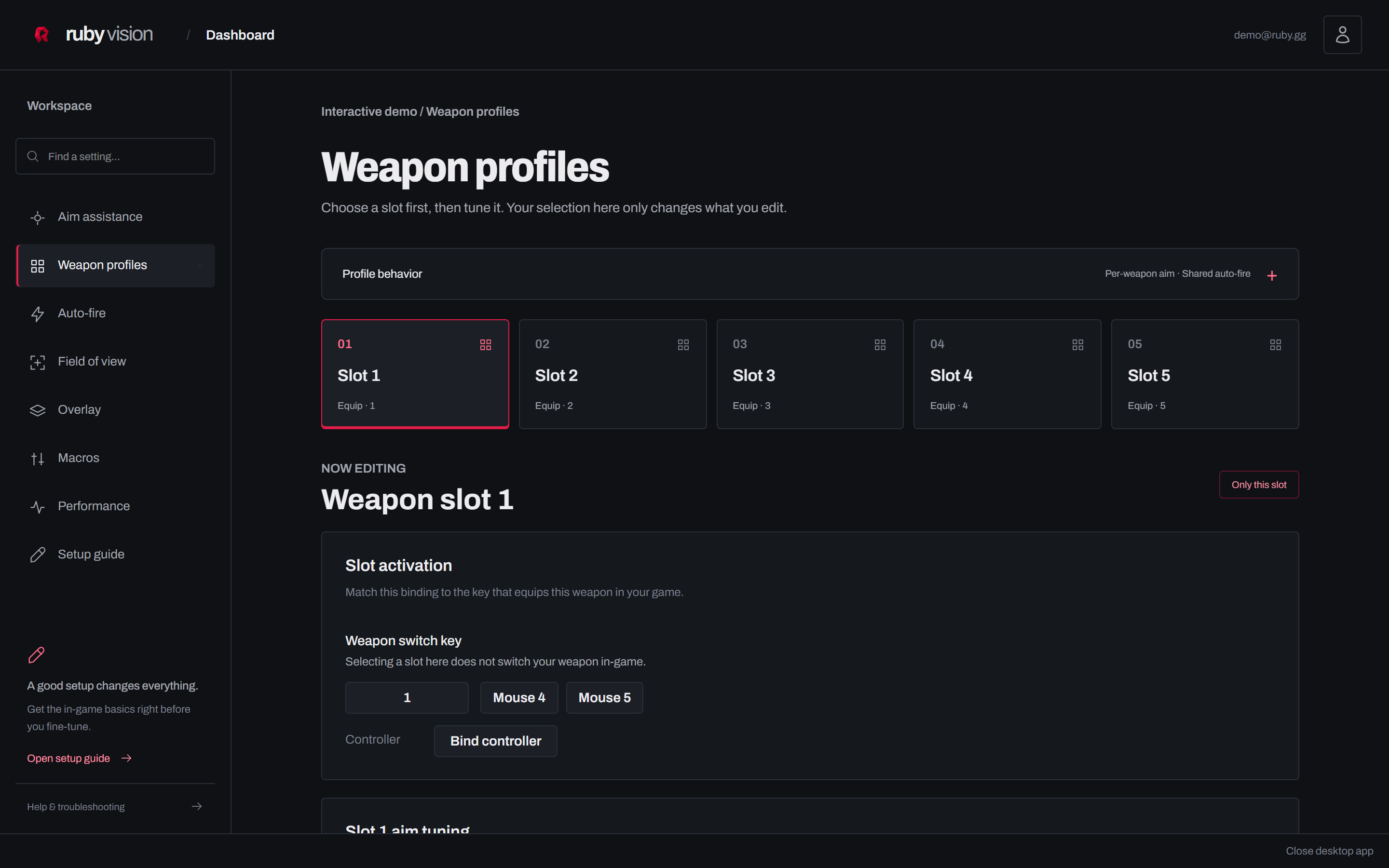Click "Per-weapon aim · Shared auto-fire" summary text
1389x868 pixels.
(1177, 274)
